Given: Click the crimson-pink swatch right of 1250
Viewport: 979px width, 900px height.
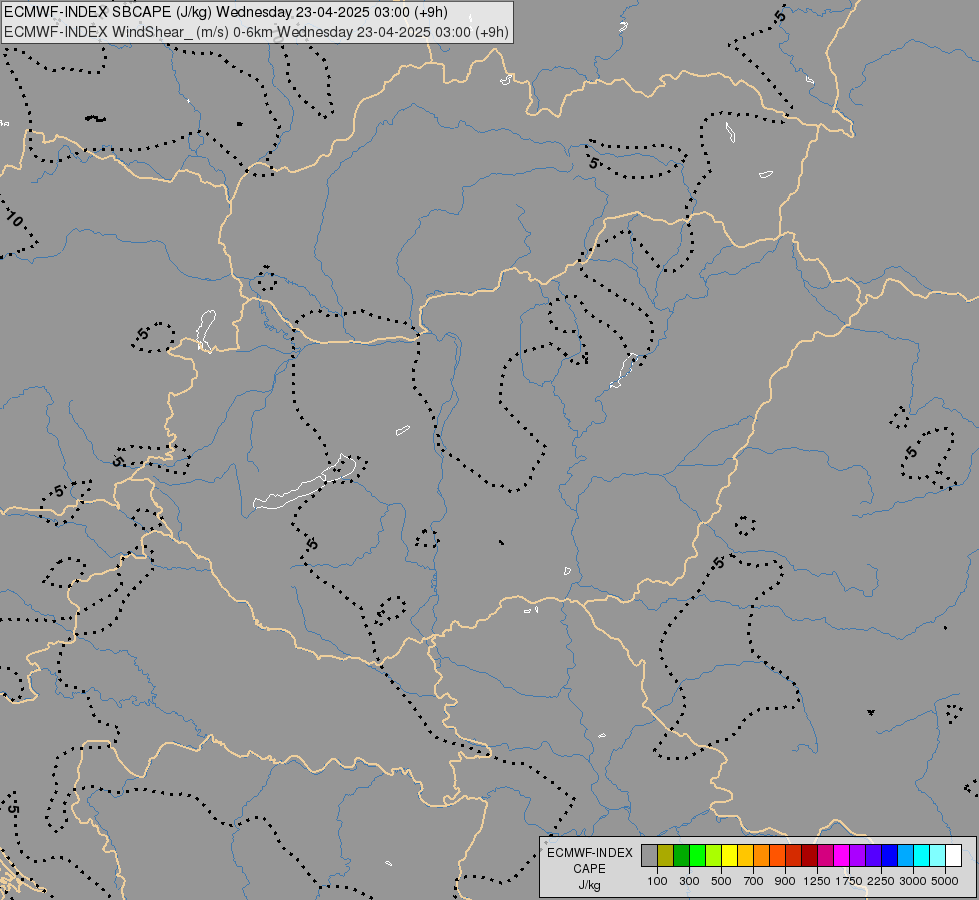Looking at the screenshot, I should pyautogui.click(x=825, y=855).
